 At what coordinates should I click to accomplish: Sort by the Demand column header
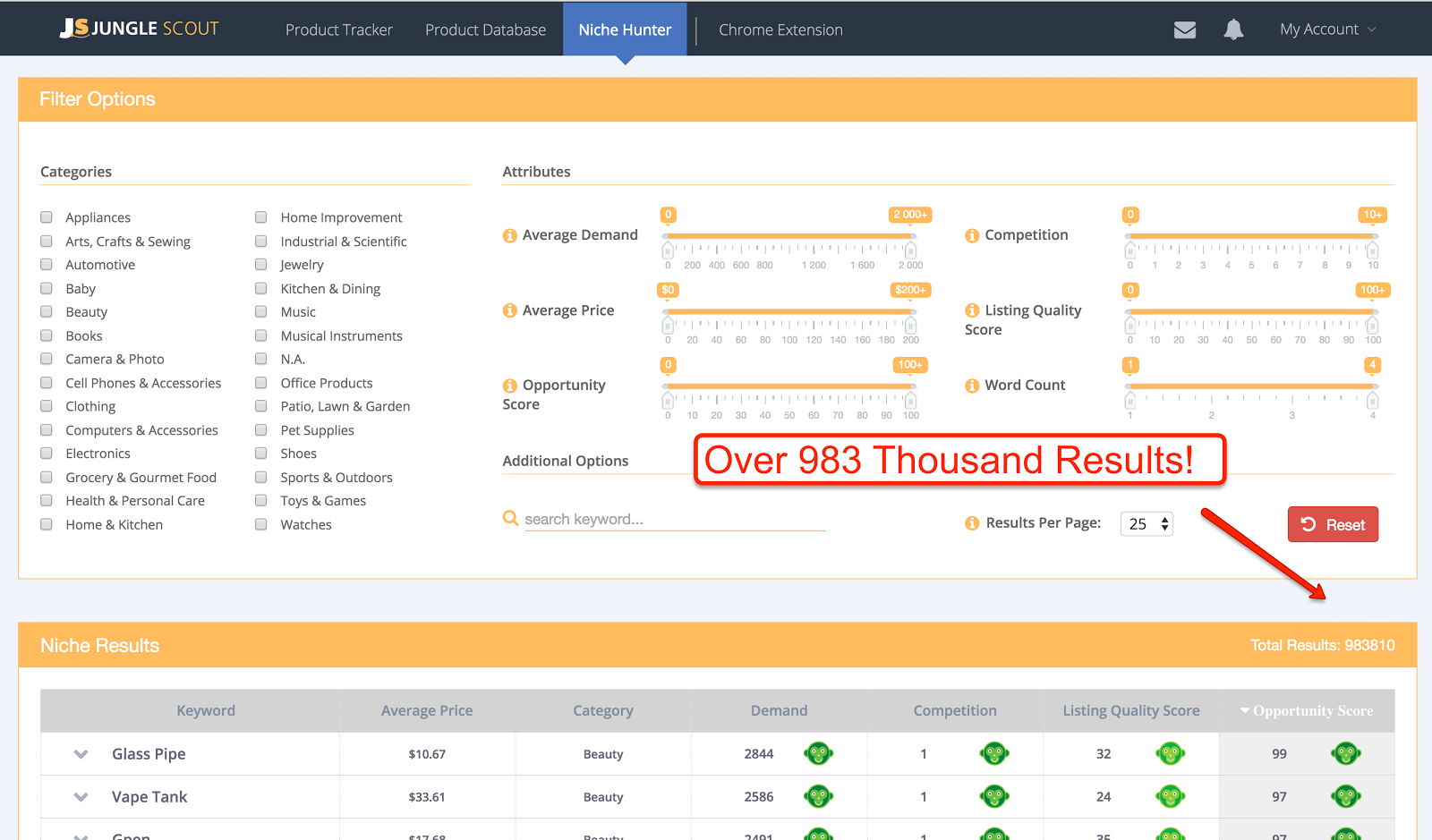[x=779, y=710]
